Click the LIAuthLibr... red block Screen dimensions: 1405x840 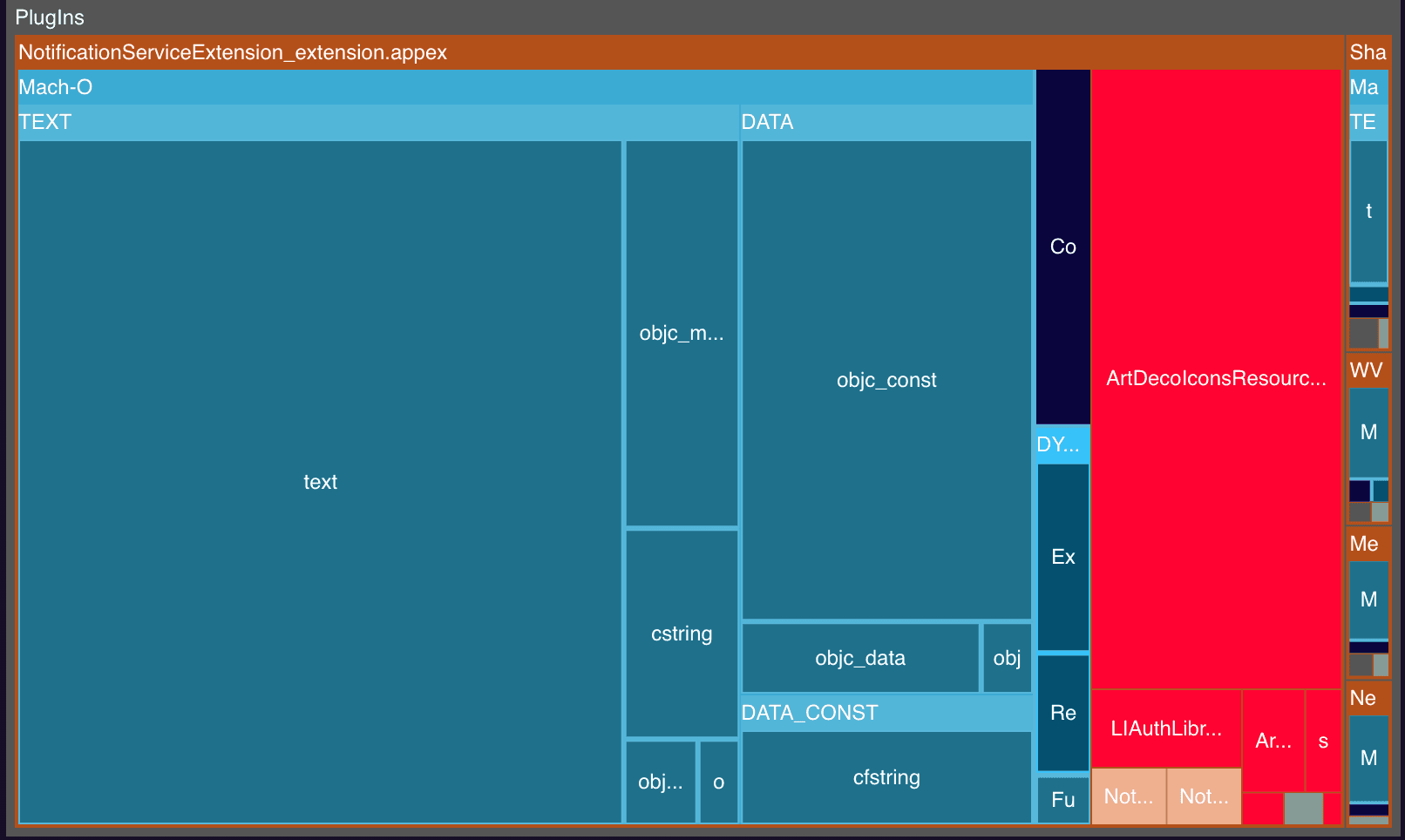(x=1166, y=728)
